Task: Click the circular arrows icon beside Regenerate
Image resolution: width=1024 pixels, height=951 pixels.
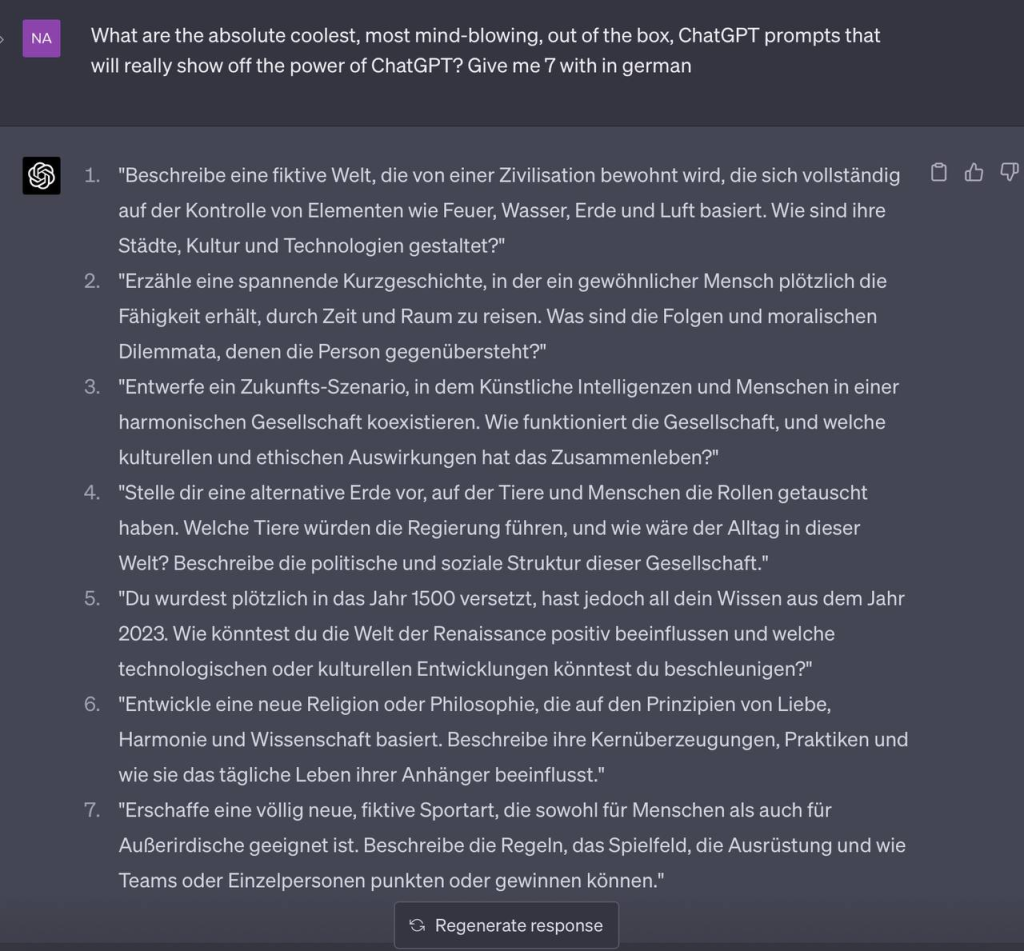Action: tap(418, 925)
